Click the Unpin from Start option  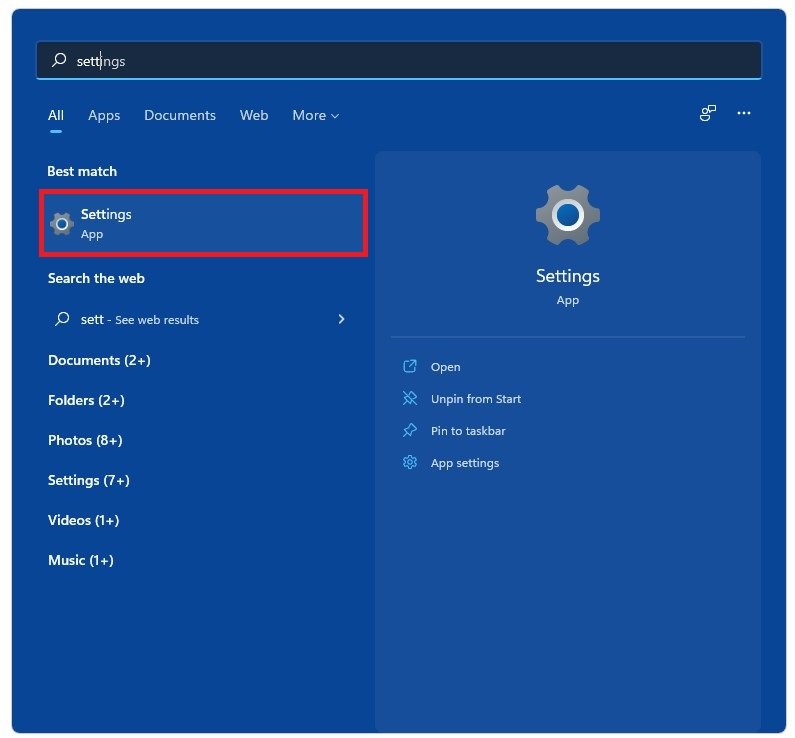(x=475, y=399)
